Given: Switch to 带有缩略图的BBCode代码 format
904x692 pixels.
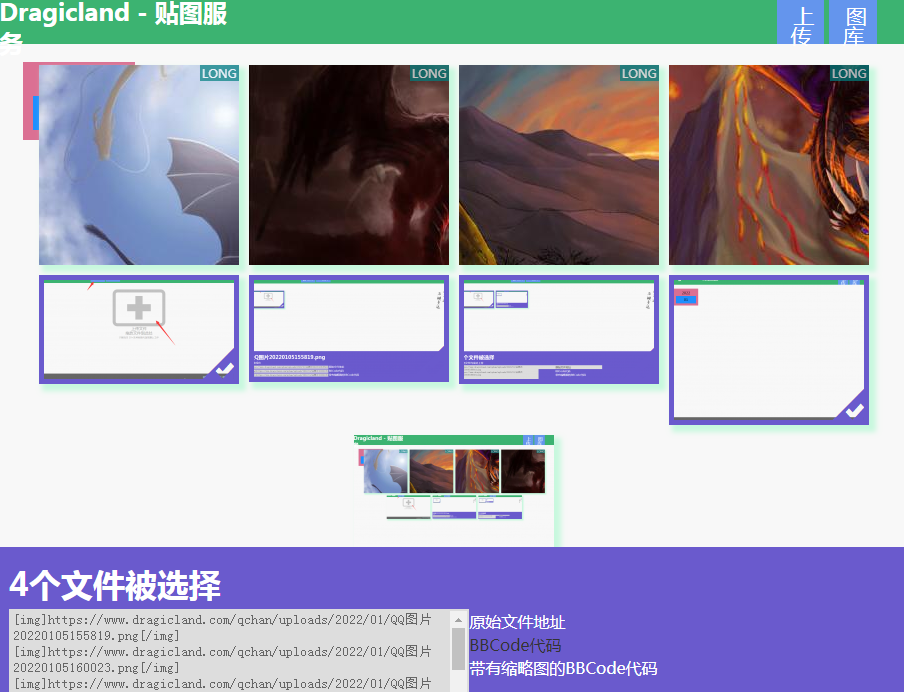Looking at the screenshot, I should coord(563,668).
